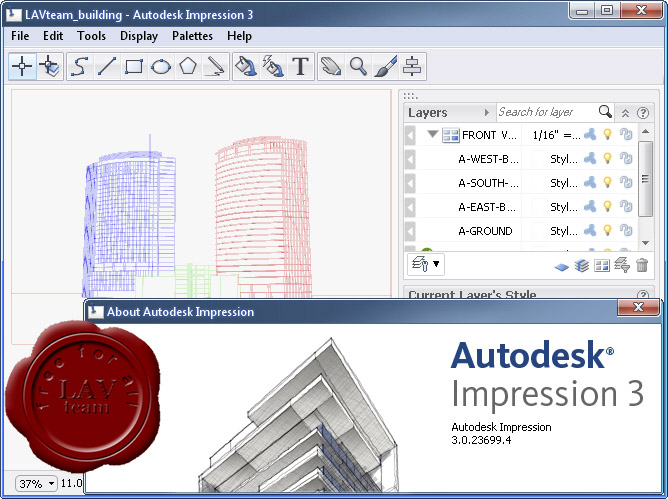Collapse Layers palette with double chevron
The width and height of the screenshot is (668, 499).
click(x=625, y=113)
